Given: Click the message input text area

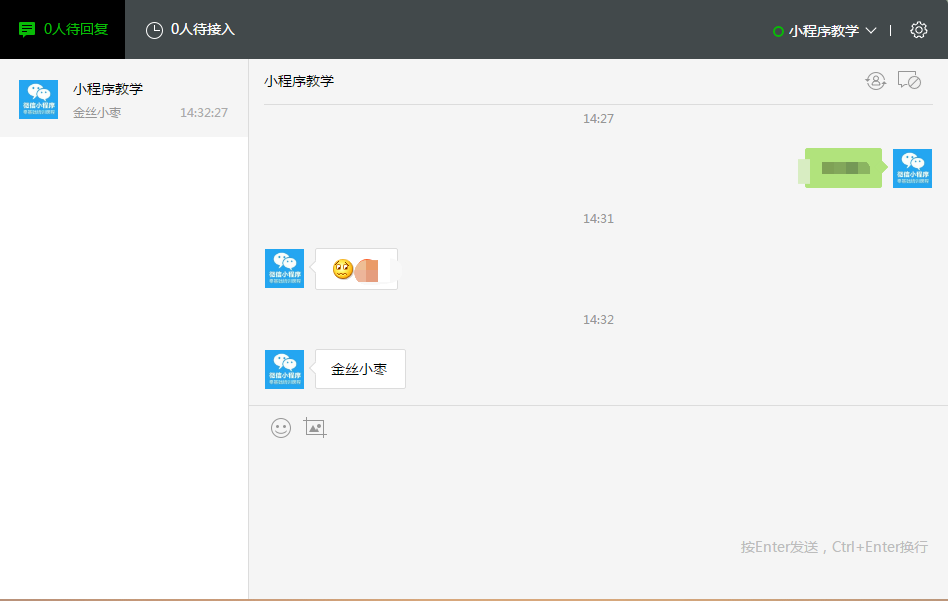Looking at the screenshot, I should (598, 490).
